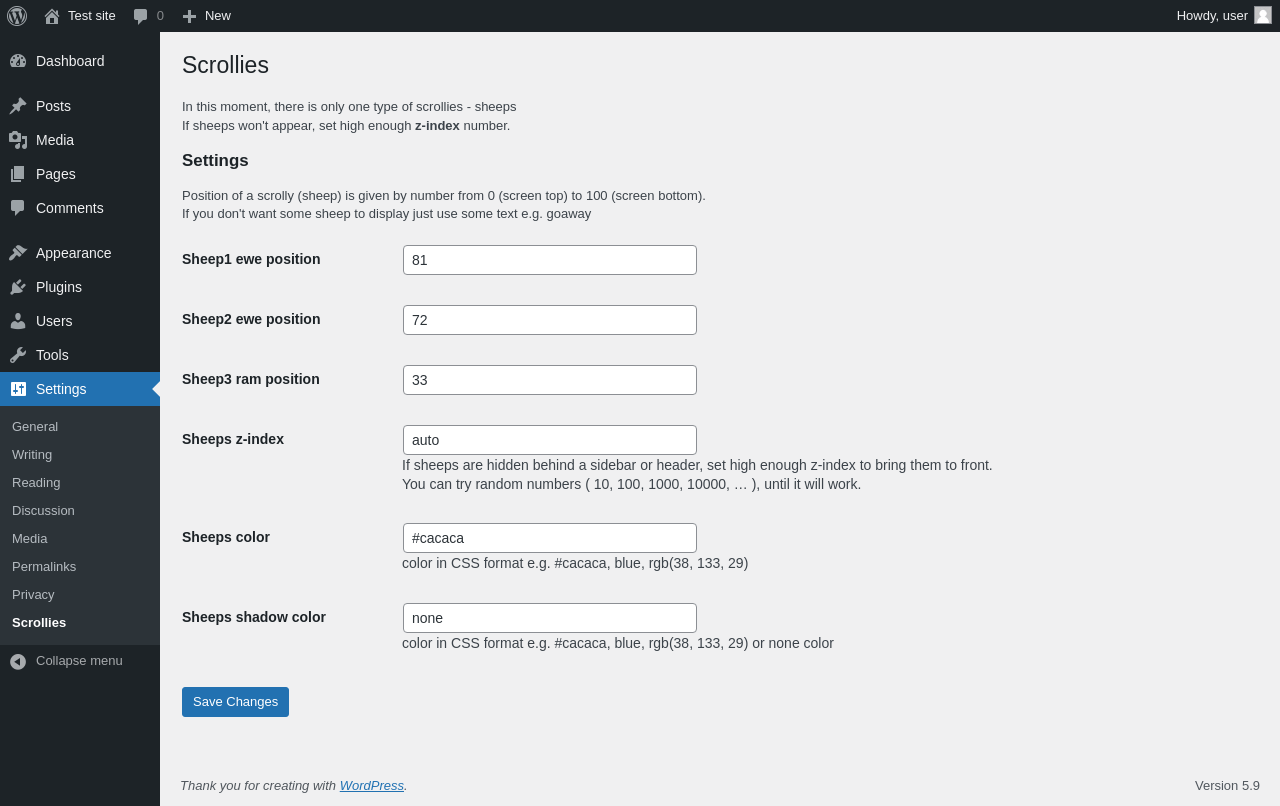Click into the Sheep1 ewe position field
Screen dimensions: 1280x806
pos(550,260)
